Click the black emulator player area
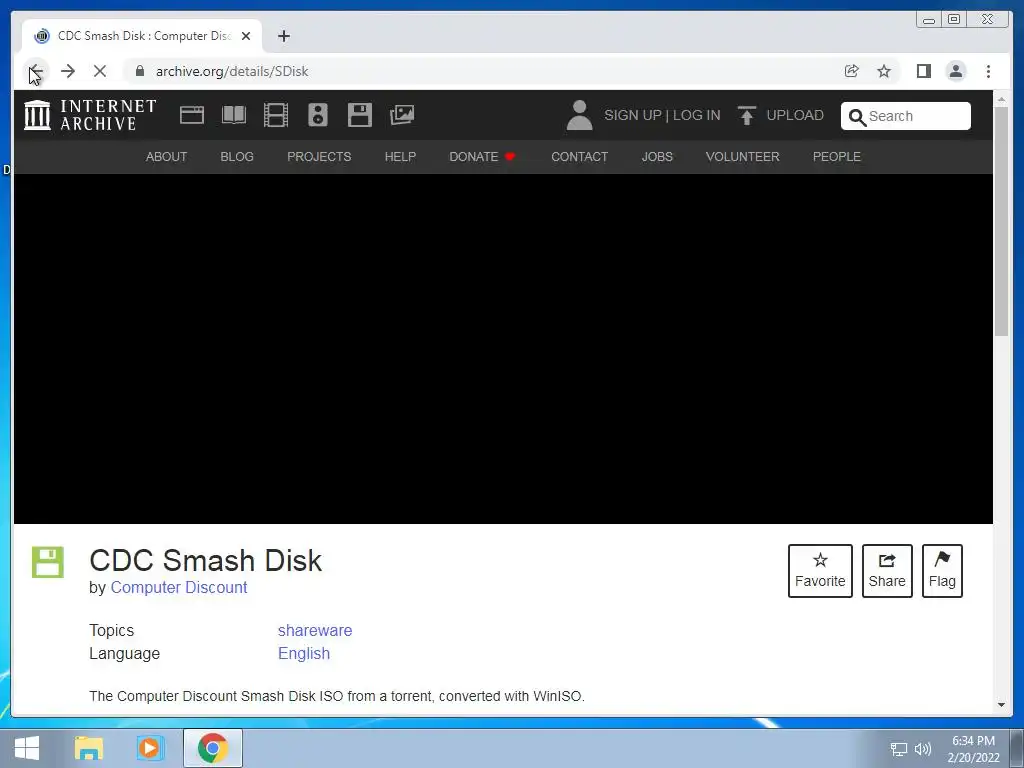This screenshot has height=768, width=1024. click(x=503, y=349)
